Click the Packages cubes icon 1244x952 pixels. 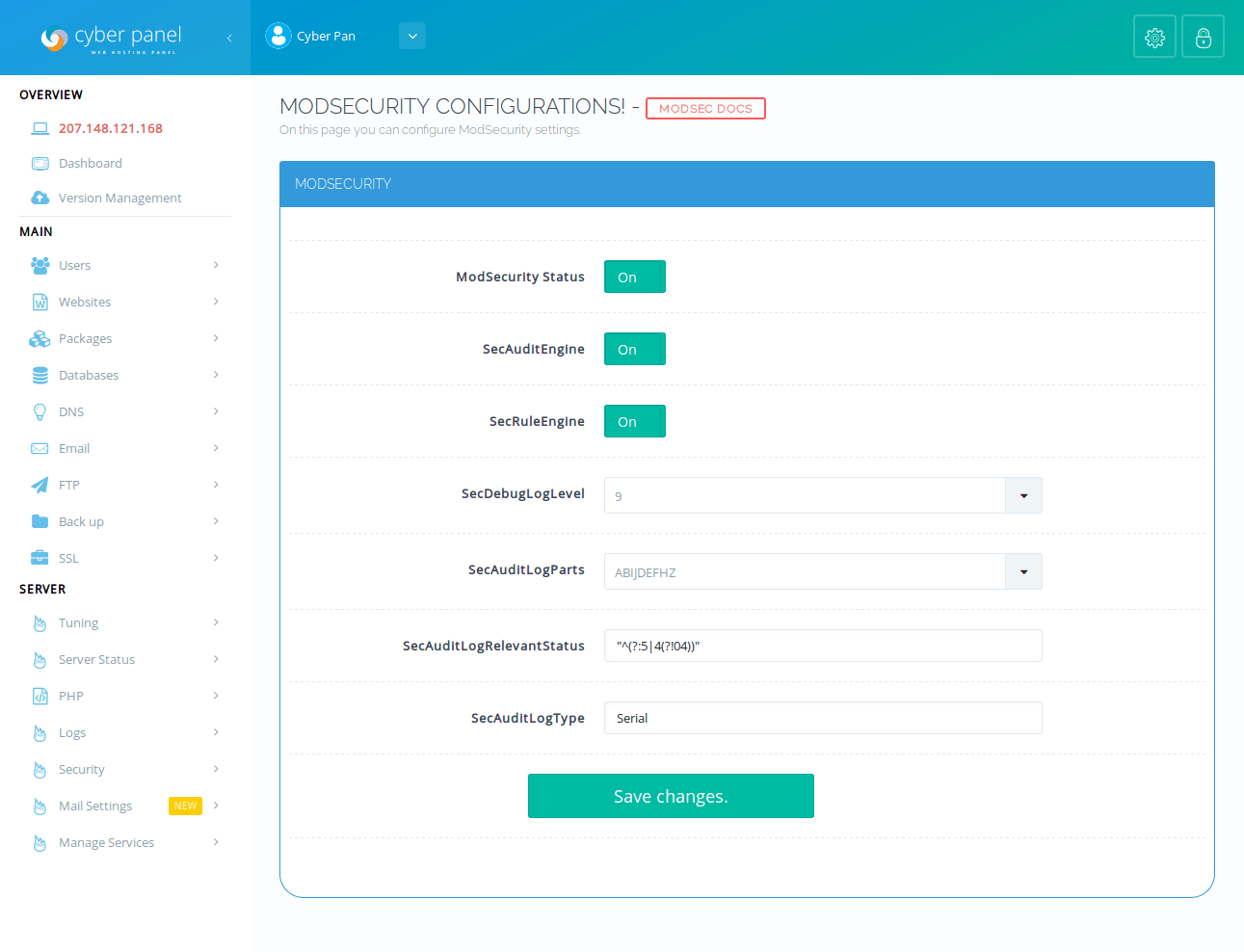click(40, 338)
